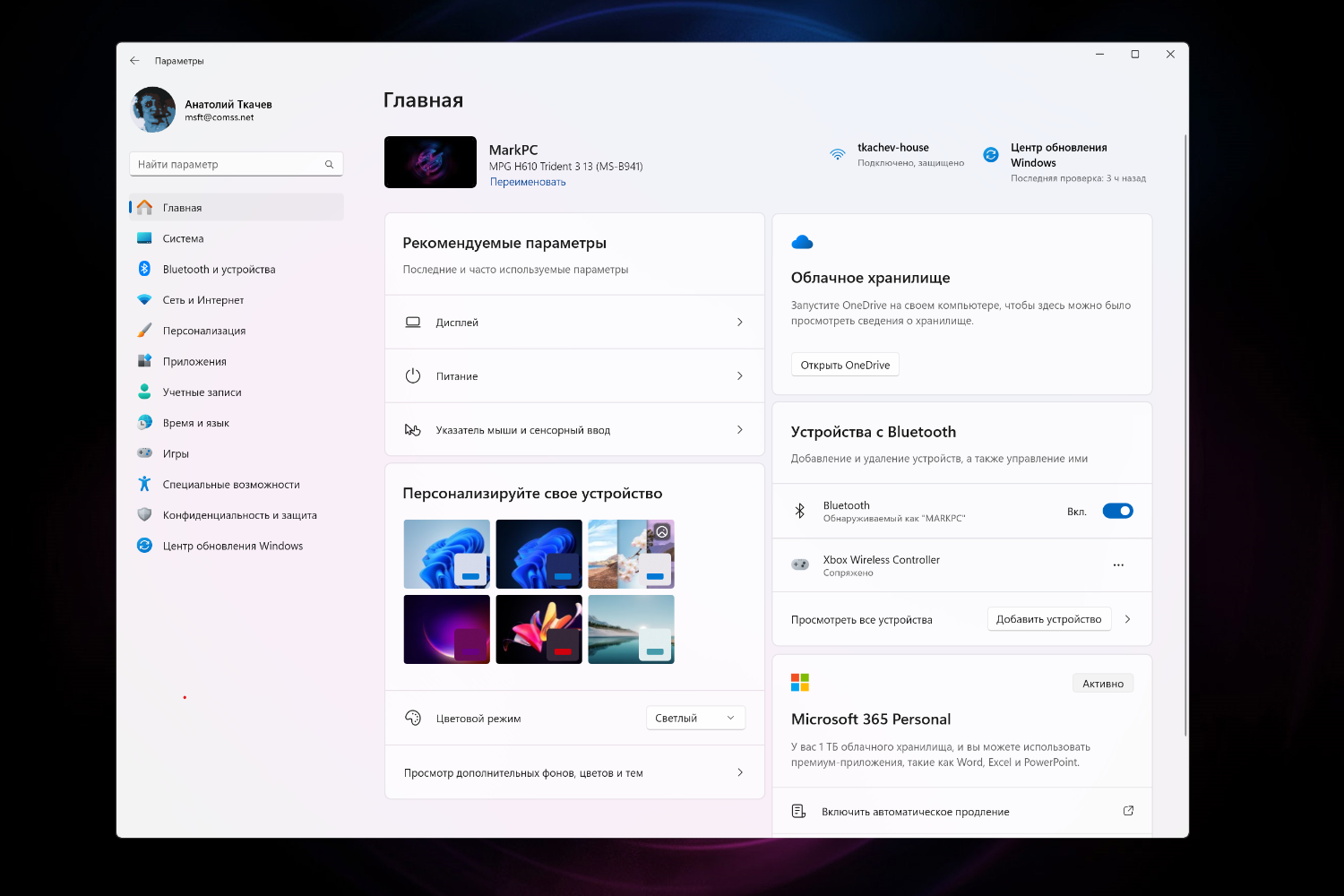Open the Цветовой режим dropdown
This screenshot has height=896, width=1344.
[x=695, y=718]
